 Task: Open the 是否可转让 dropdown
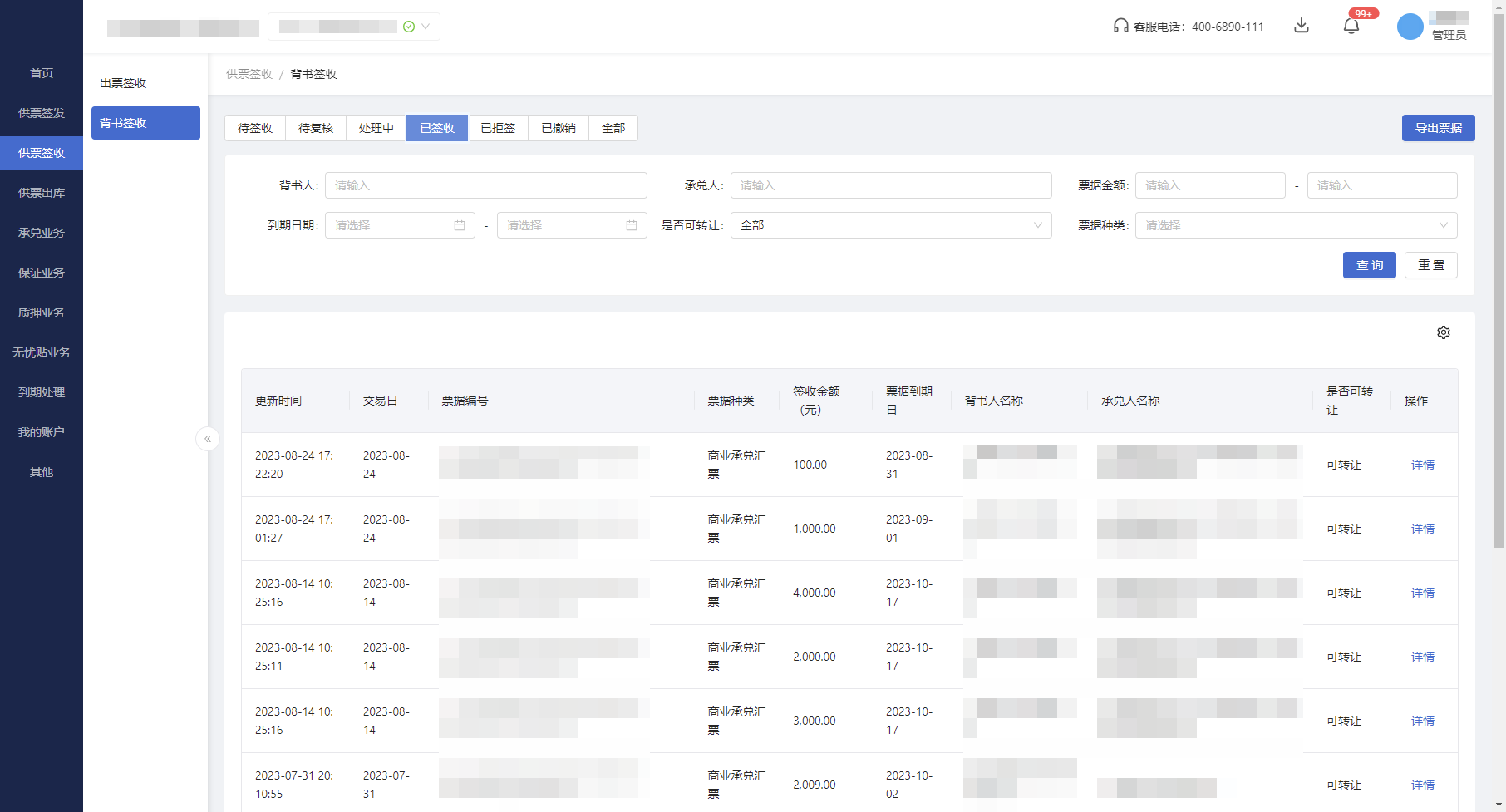[890, 224]
